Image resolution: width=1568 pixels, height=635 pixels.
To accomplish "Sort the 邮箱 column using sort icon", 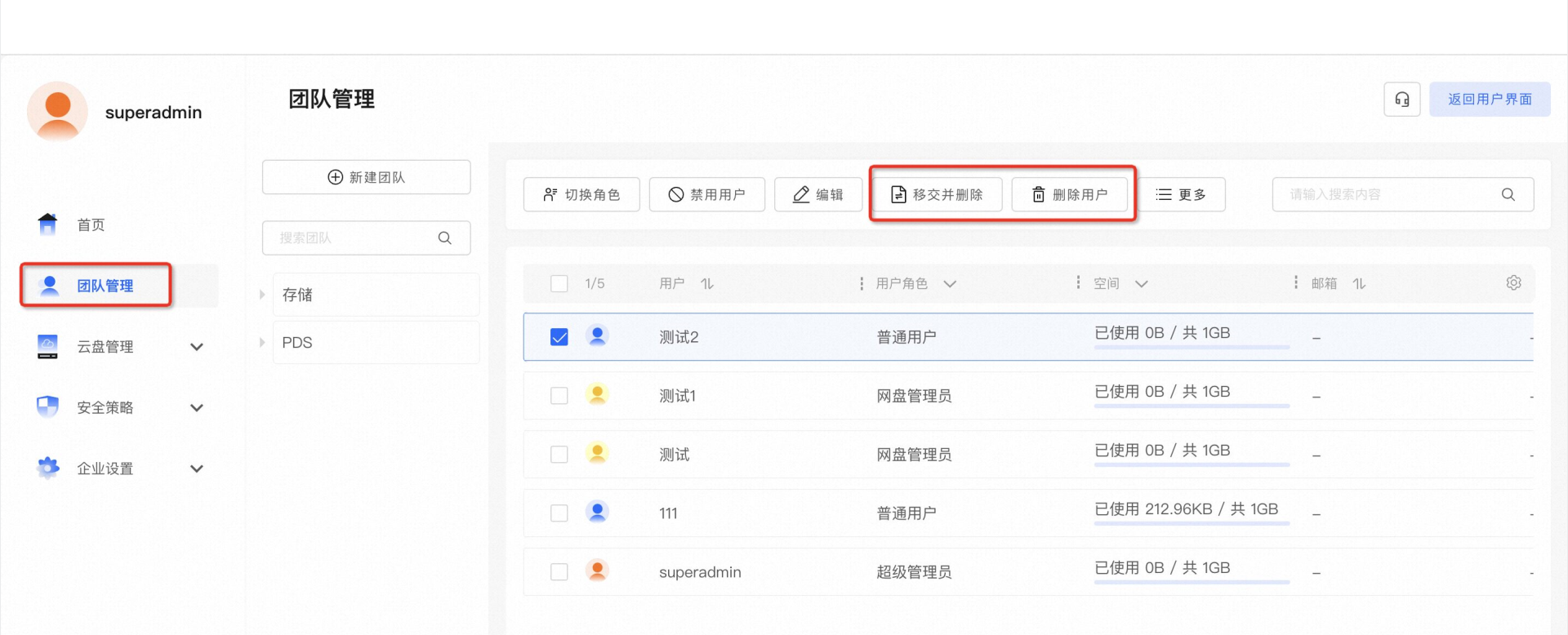I will pos(1359,283).
